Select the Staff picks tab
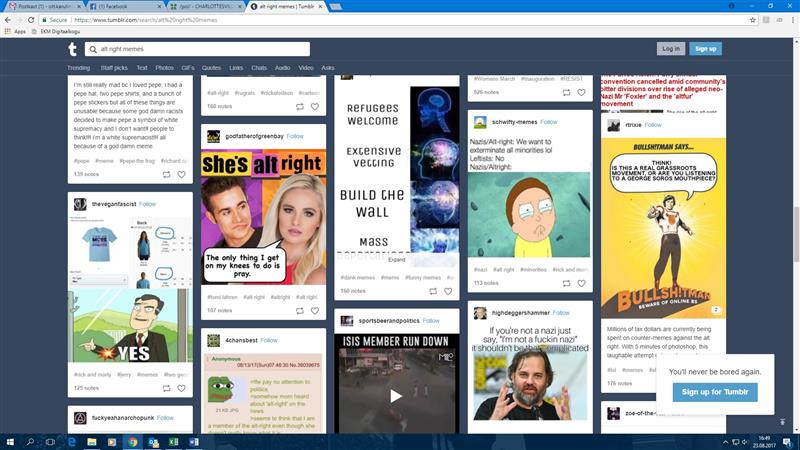Viewport: 800px width, 450px height. pyautogui.click(x=113, y=68)
